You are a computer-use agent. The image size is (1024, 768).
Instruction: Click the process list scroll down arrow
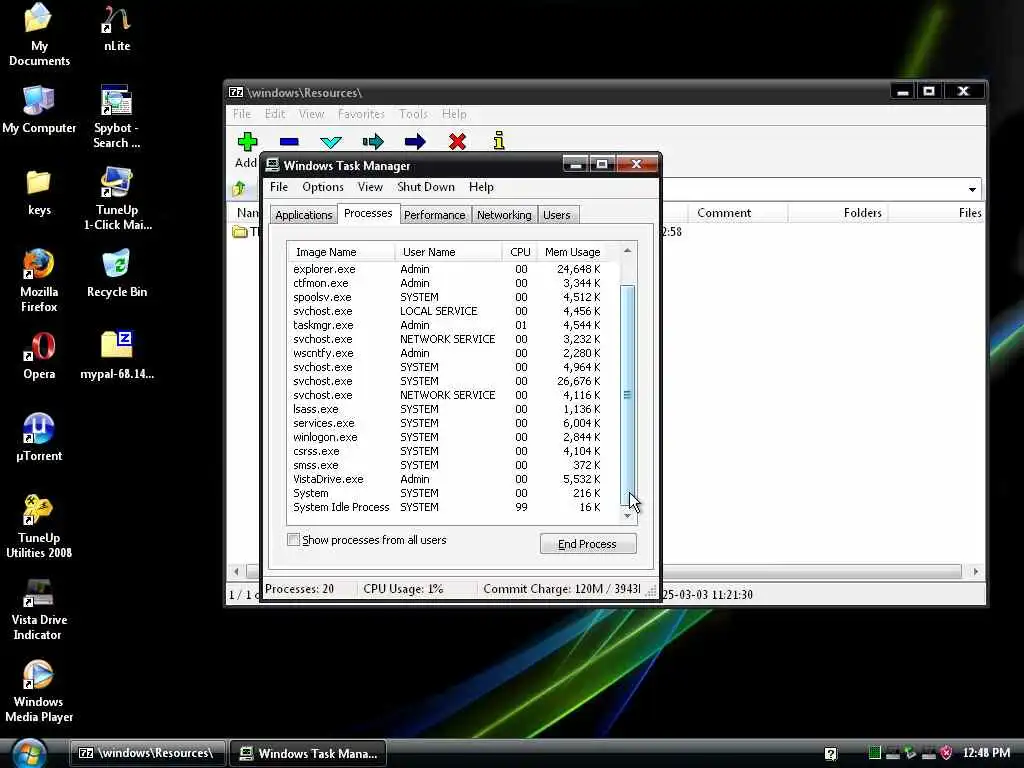click(627, 516)
